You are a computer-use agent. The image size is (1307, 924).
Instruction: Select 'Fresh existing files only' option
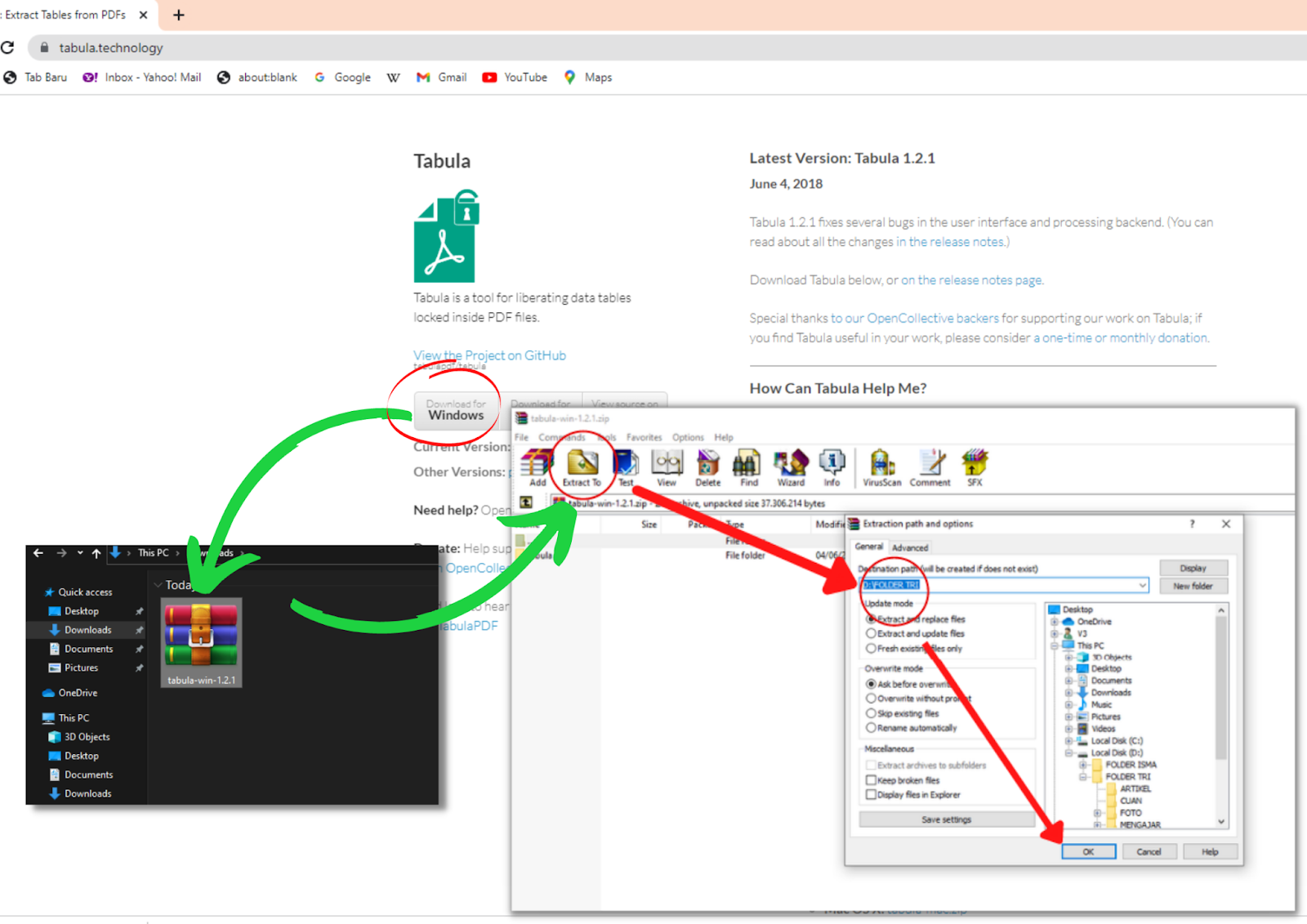coord(871,648)
